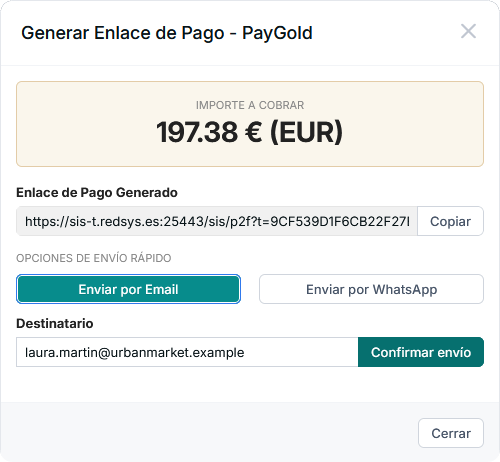Focus the Destinatario email input
500x462 pixels.
tap(187, 352)
